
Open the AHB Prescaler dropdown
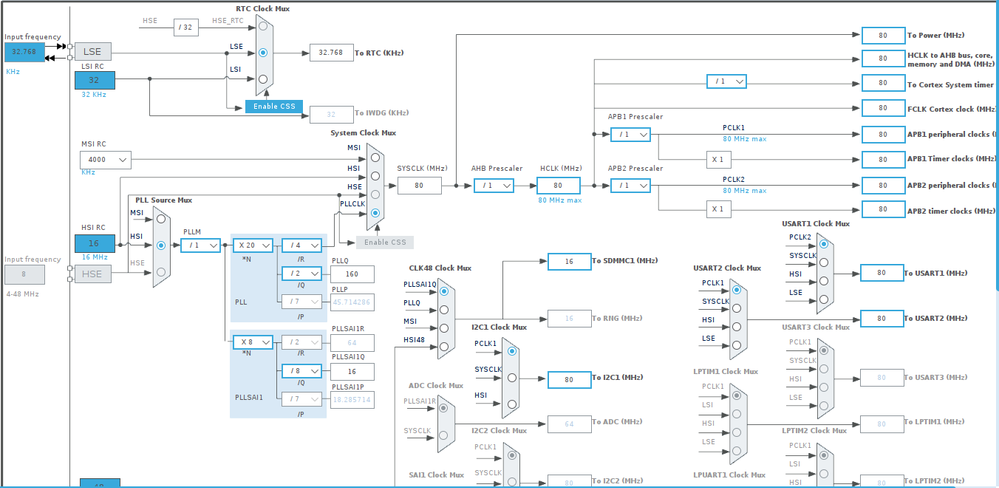pos(494,185)
